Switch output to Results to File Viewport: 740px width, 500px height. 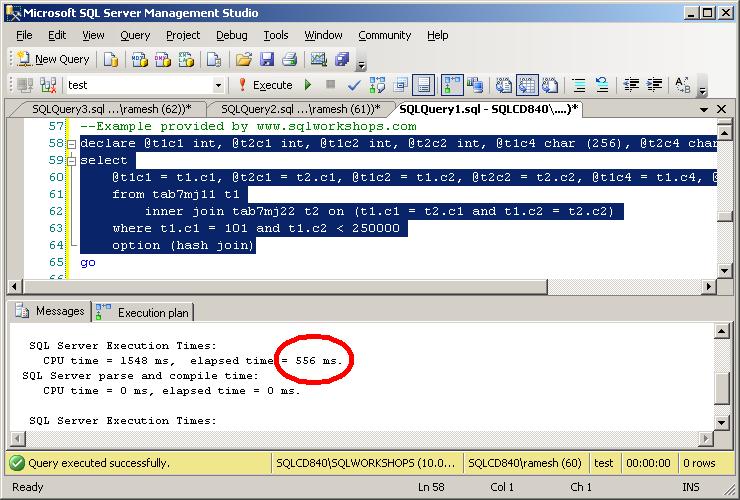[550, 85]
